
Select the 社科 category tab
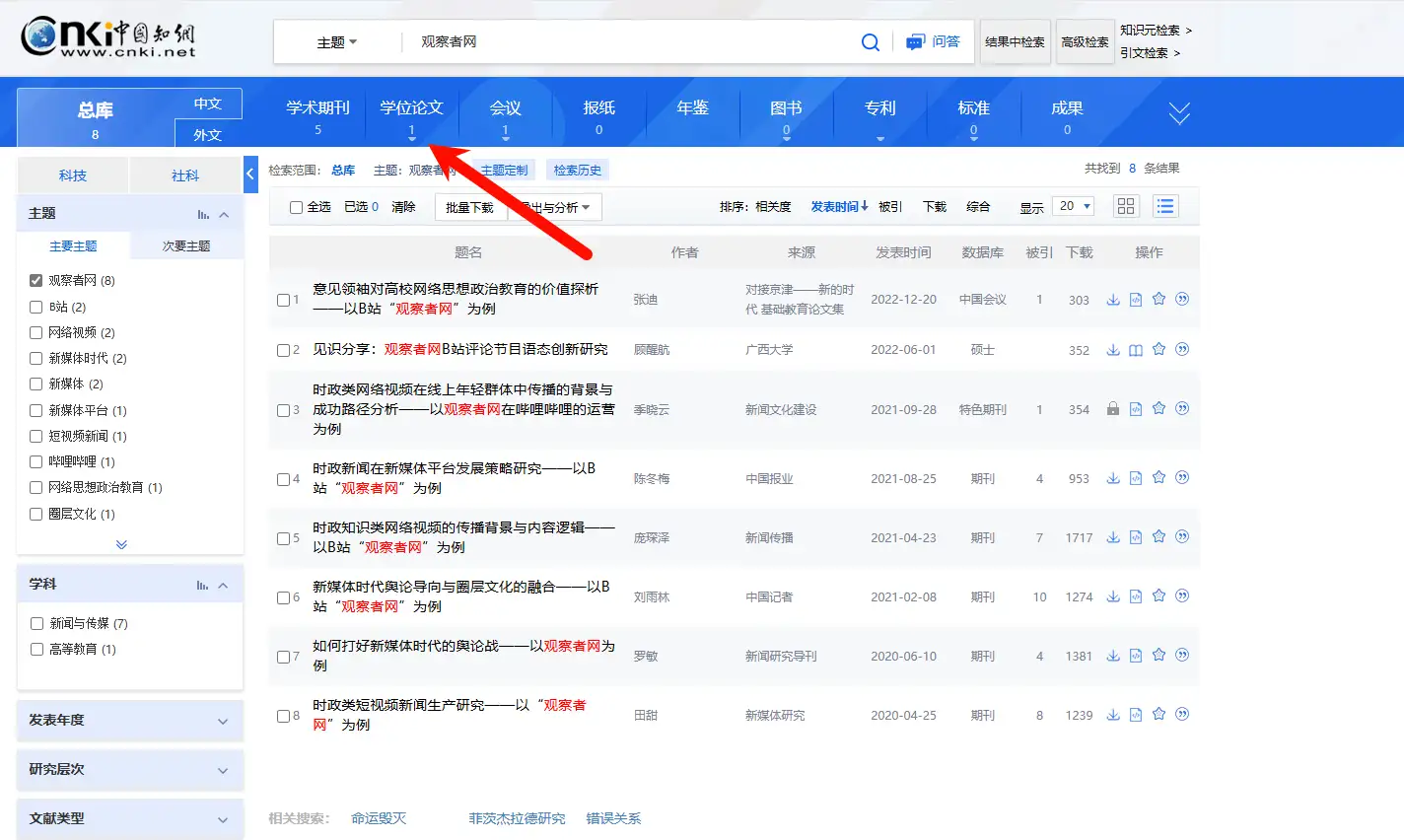tap(185, 175)
